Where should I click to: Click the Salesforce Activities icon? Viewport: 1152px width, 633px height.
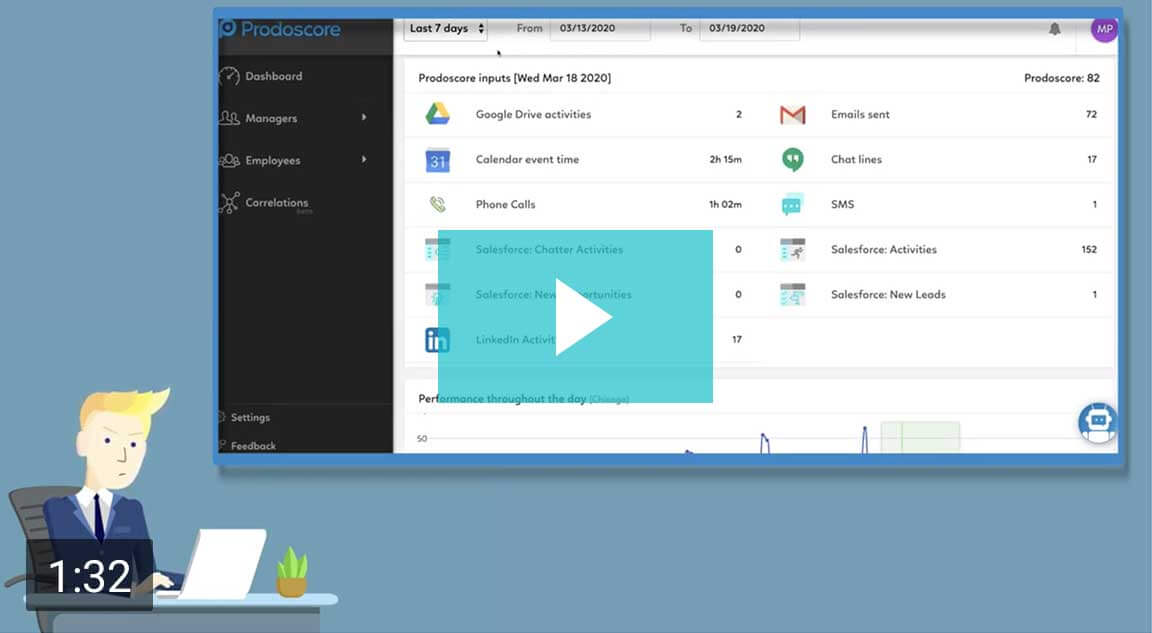click(793, 250)
